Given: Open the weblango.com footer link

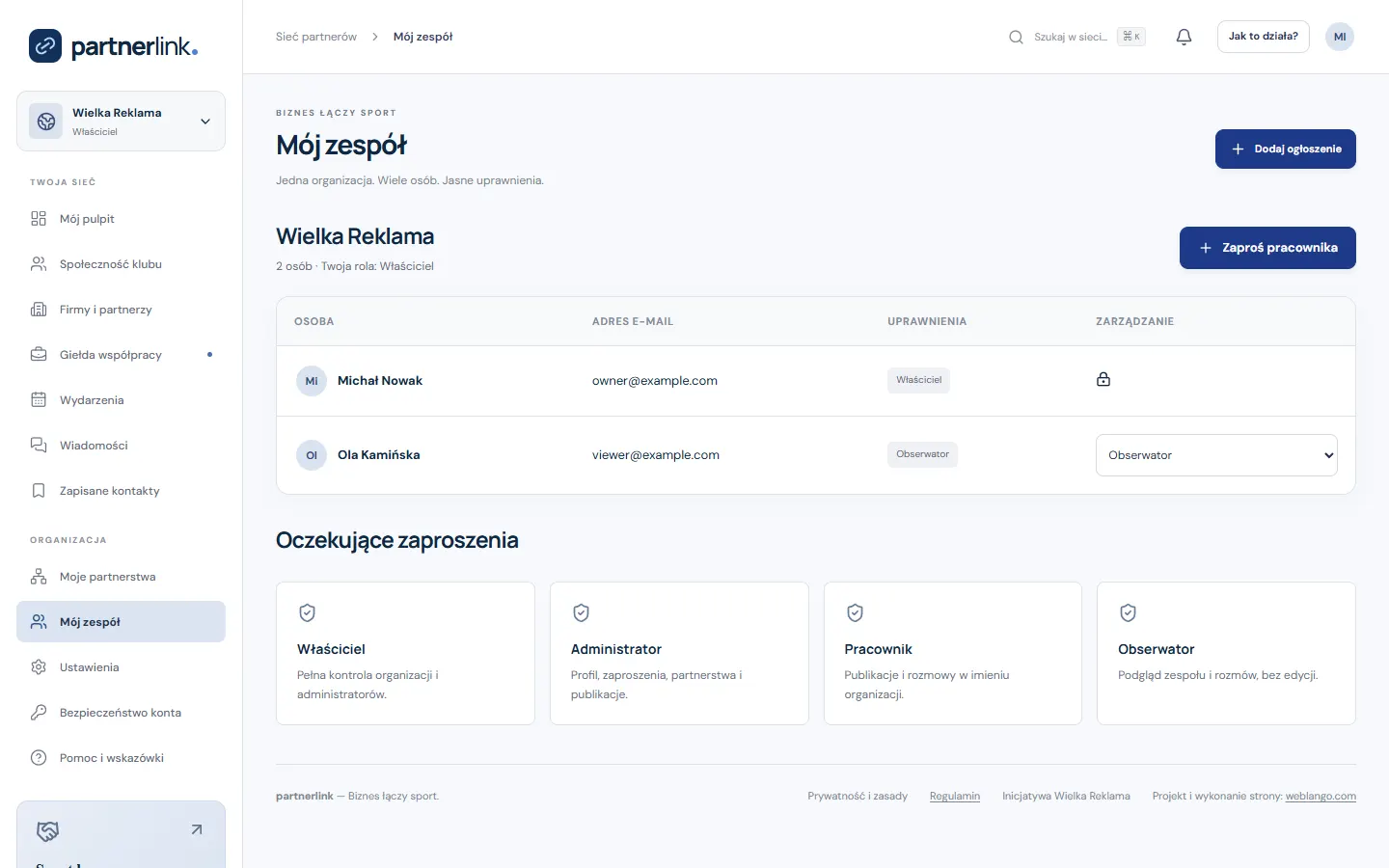Looking at the screenshot, I should [1321, 797].
